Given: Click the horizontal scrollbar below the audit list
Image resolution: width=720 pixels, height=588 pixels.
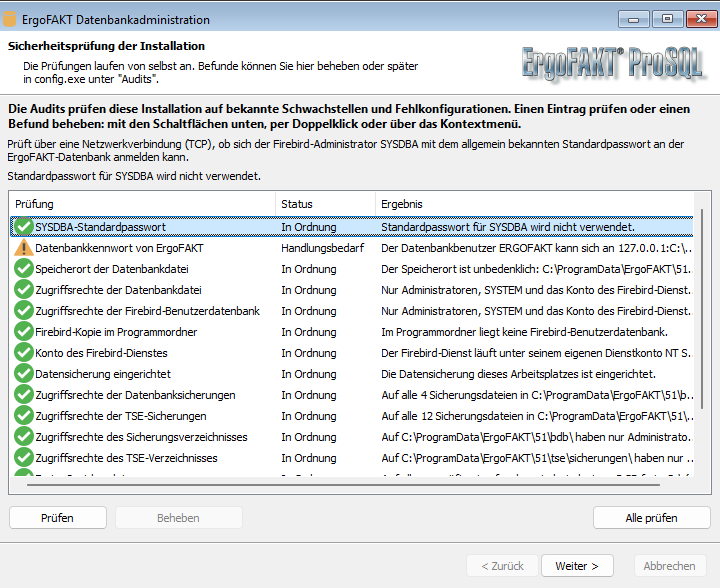Looking at the screenshot, I should point(343,484).
